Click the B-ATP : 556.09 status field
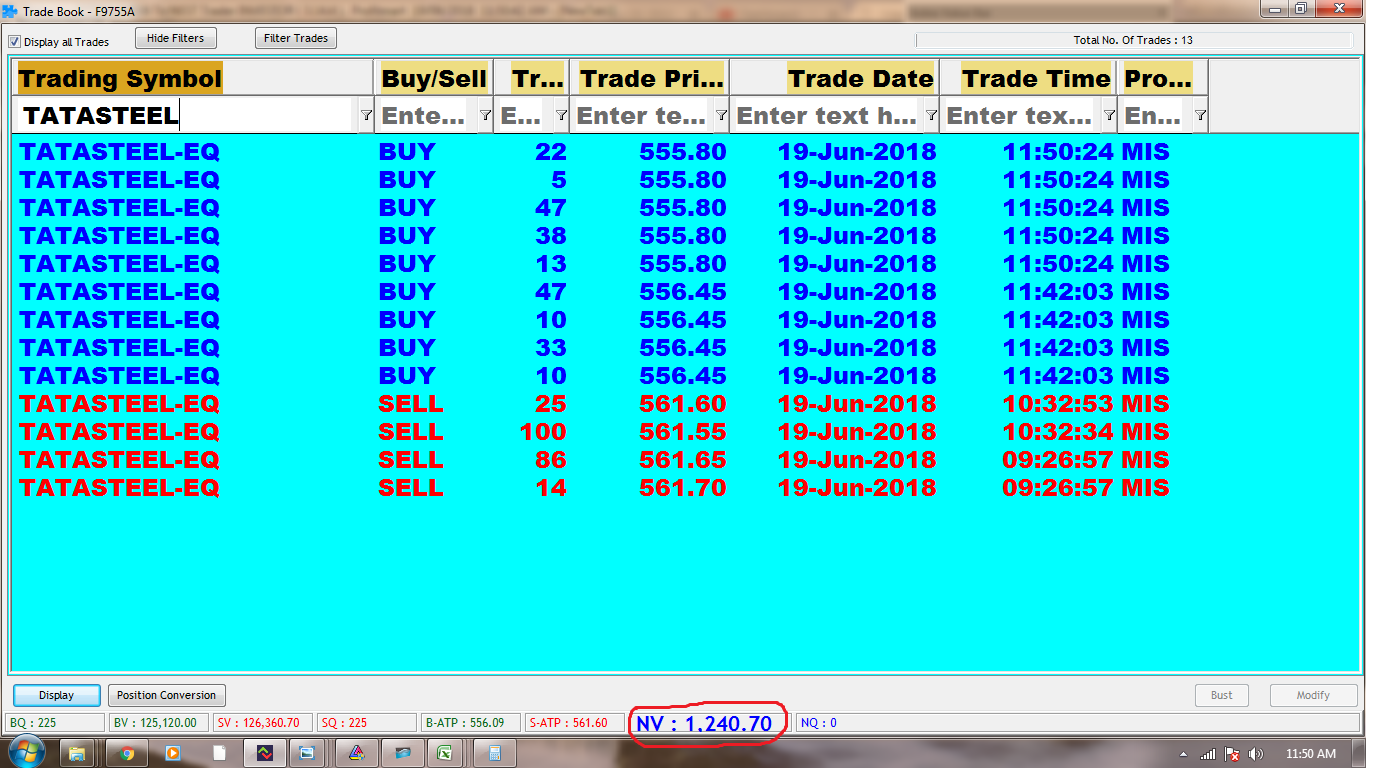The height and width of the screenshot is (768, 1380). [471, 723]
